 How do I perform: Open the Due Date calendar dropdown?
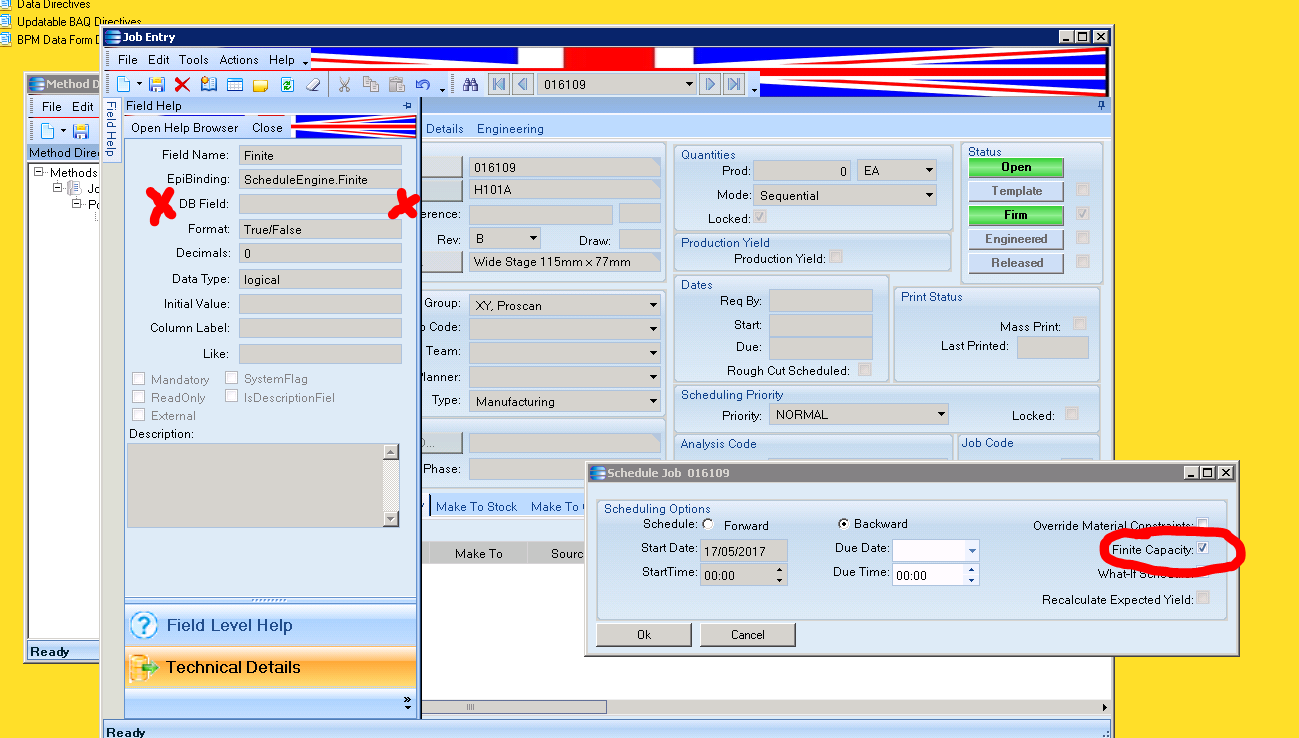pyautogui.click(x=972, y=550)
